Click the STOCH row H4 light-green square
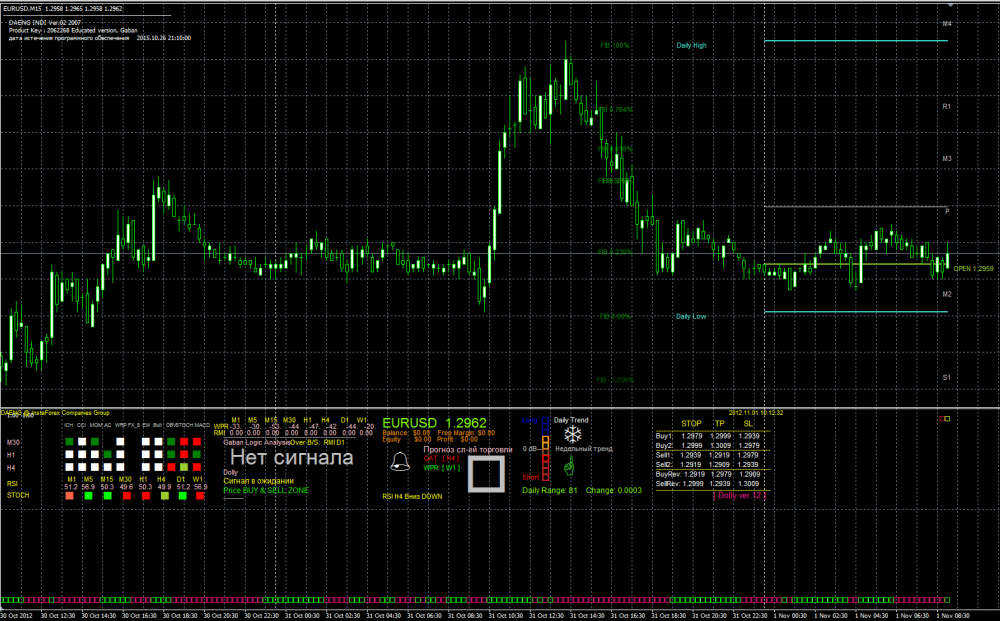The image size is (1000, 621). (x=165, y=495)
